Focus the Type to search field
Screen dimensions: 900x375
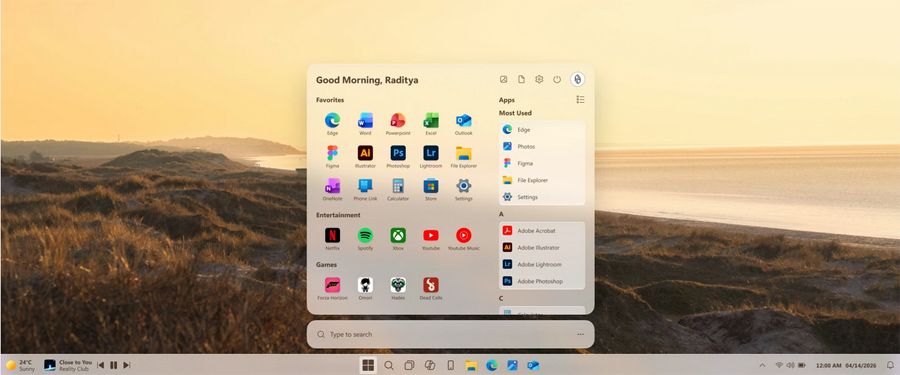[x=451, y=334]
